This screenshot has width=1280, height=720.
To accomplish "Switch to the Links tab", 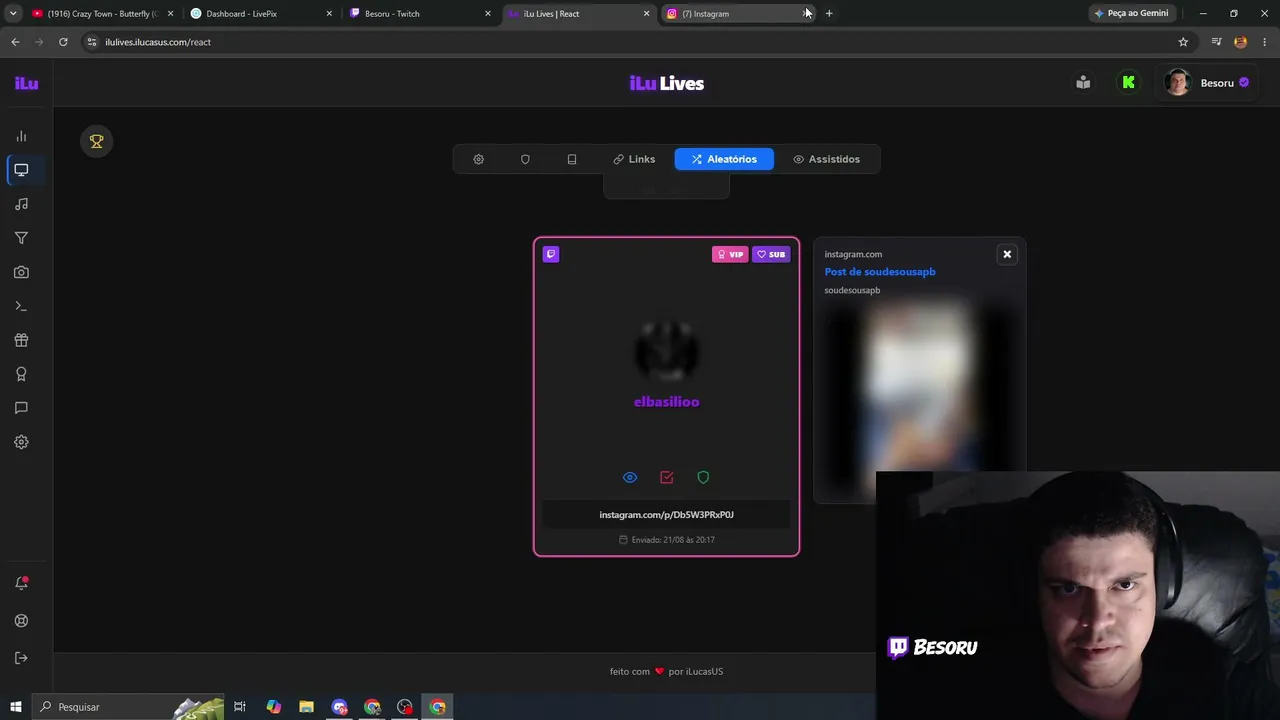I will point(634,159).
